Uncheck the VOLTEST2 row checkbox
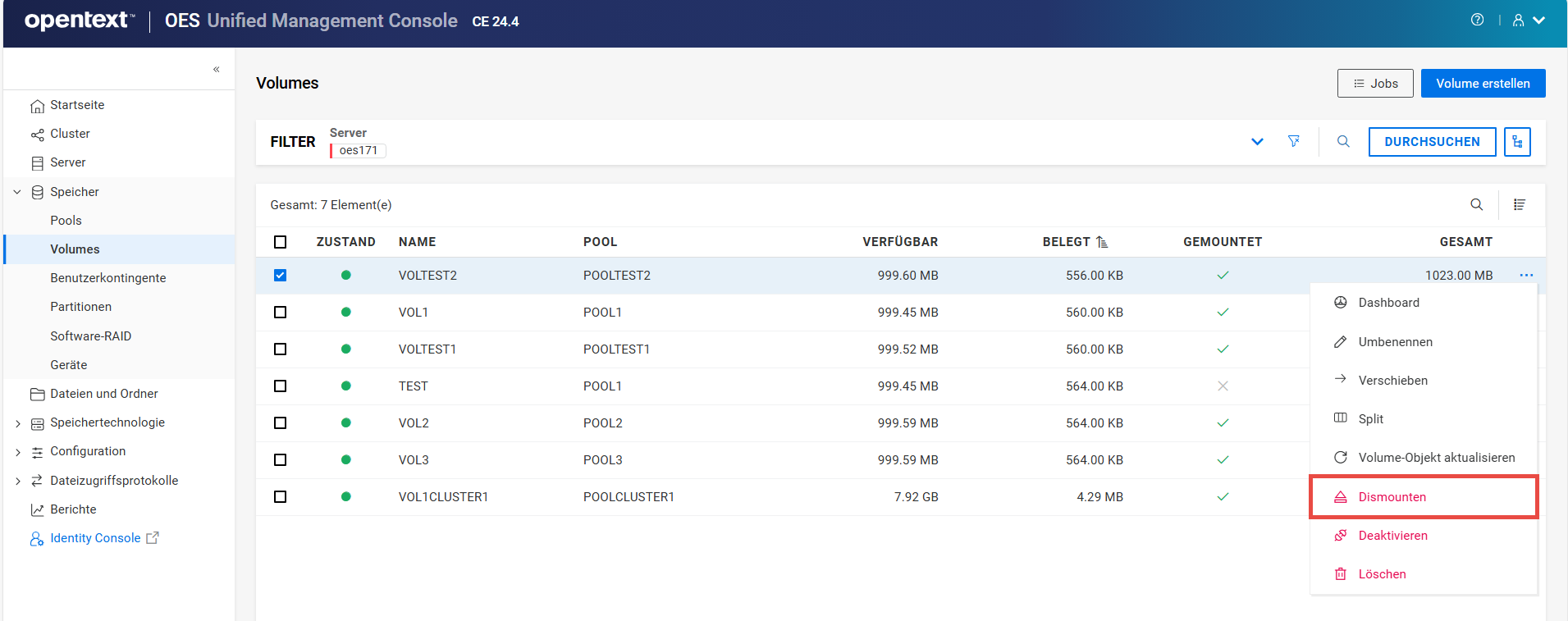The width and height of the screenshot is (1568, 621). point(281,276)
